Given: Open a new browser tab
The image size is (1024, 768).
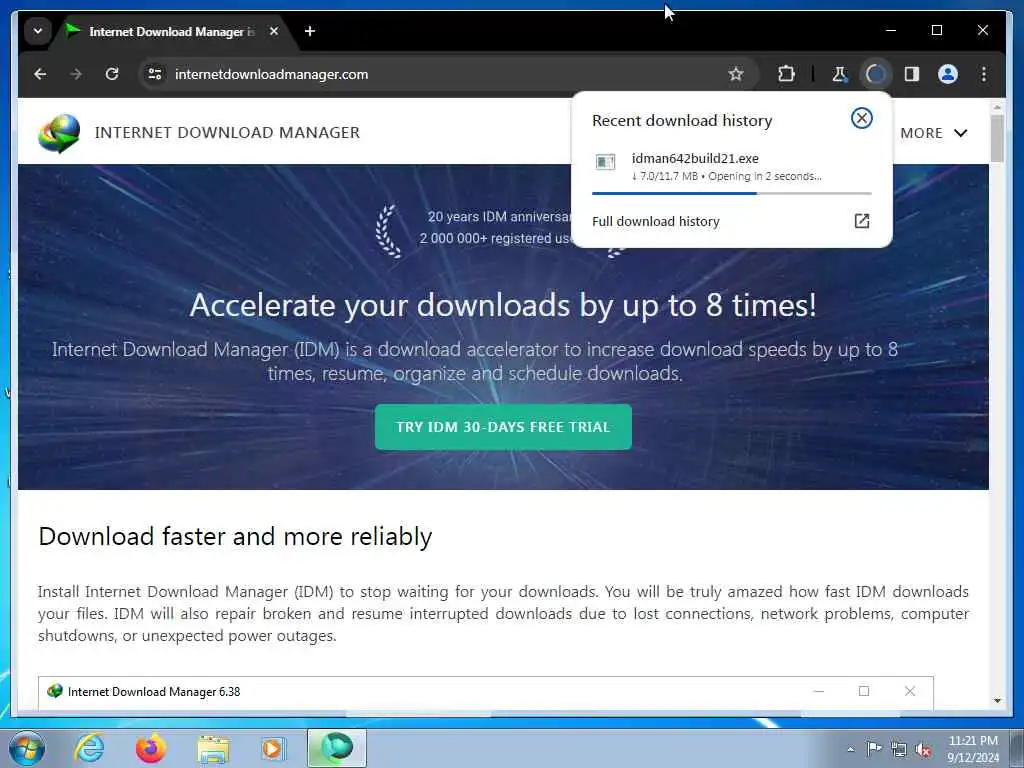Looking at the screenshot, I should point(310,31).
